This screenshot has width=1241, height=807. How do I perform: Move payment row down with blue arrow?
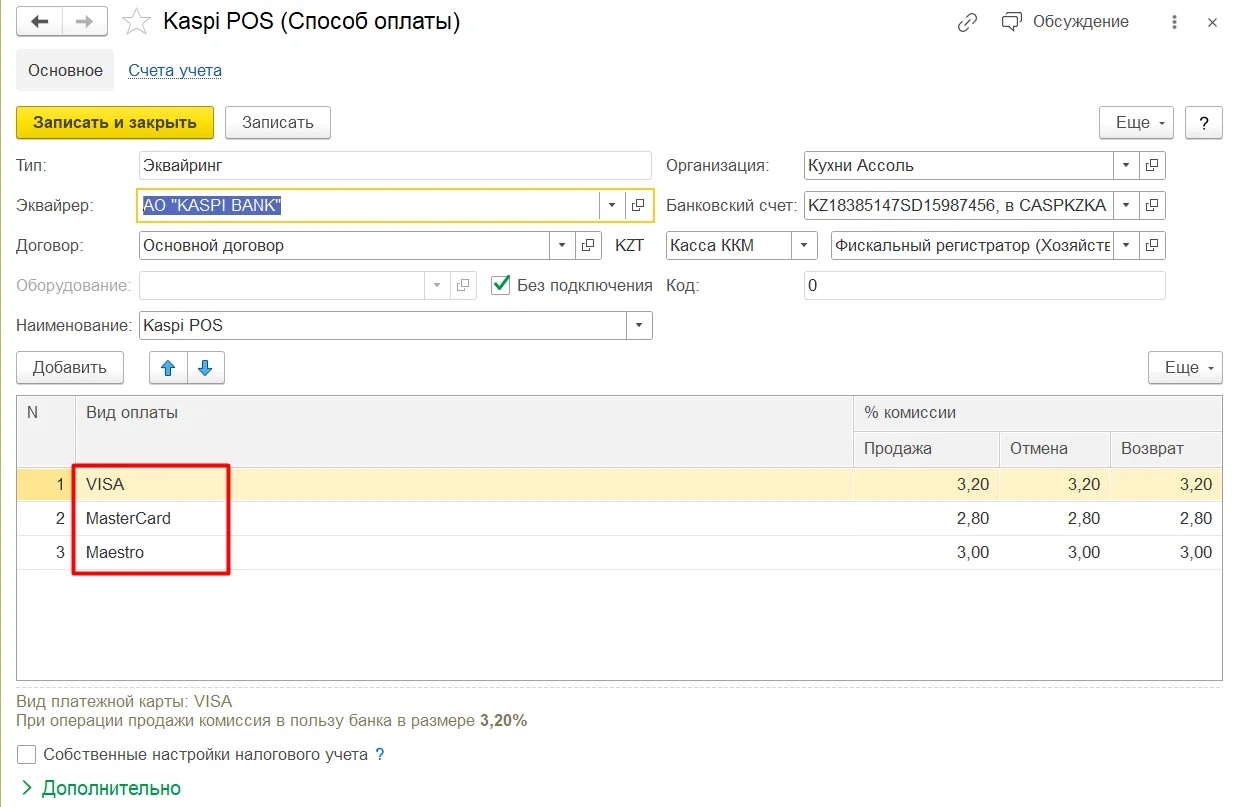tap(206, 368)
